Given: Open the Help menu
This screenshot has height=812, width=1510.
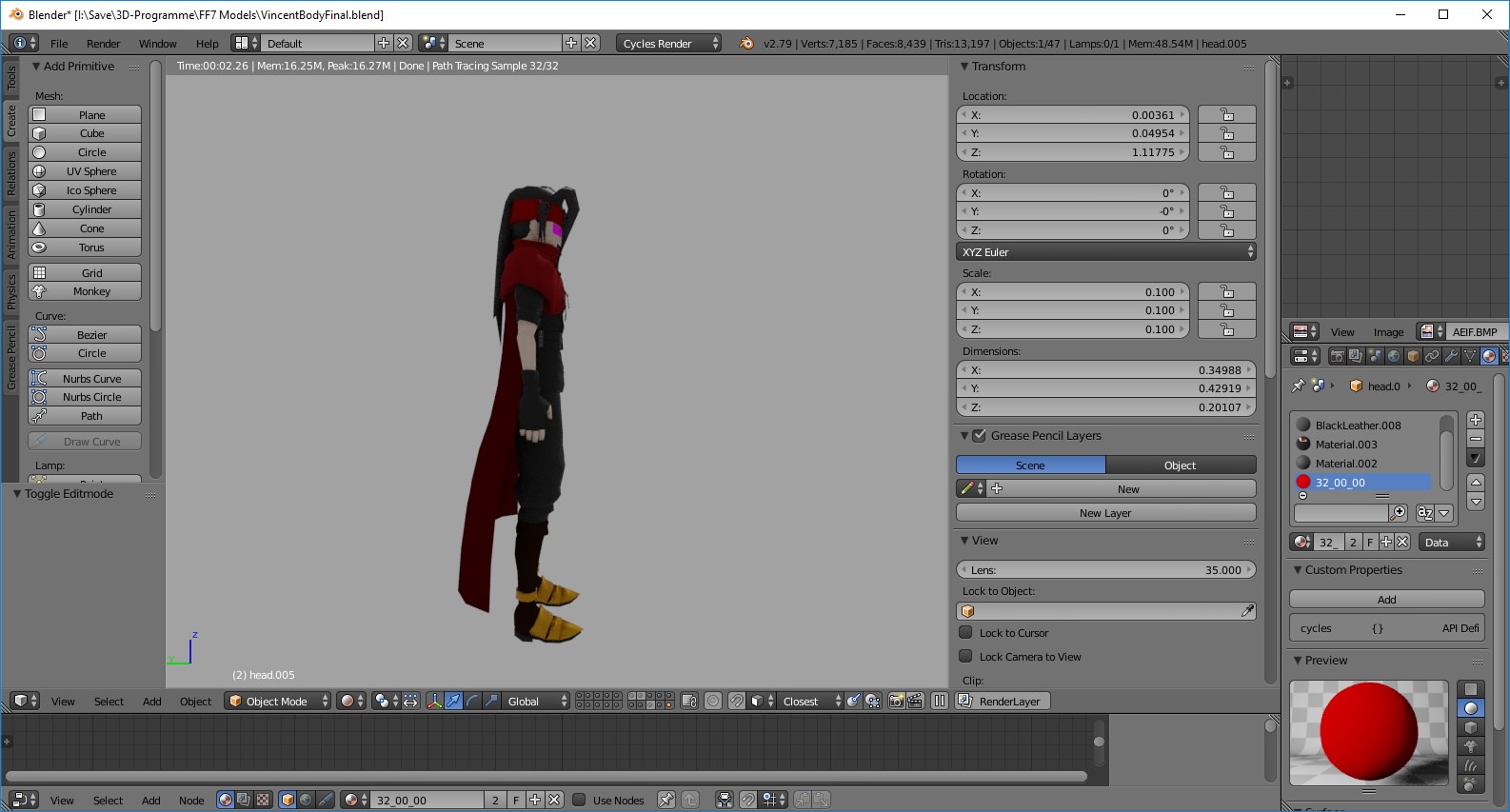Looking at the screenshot, I should pyautogui.click(x=207, y=44).
